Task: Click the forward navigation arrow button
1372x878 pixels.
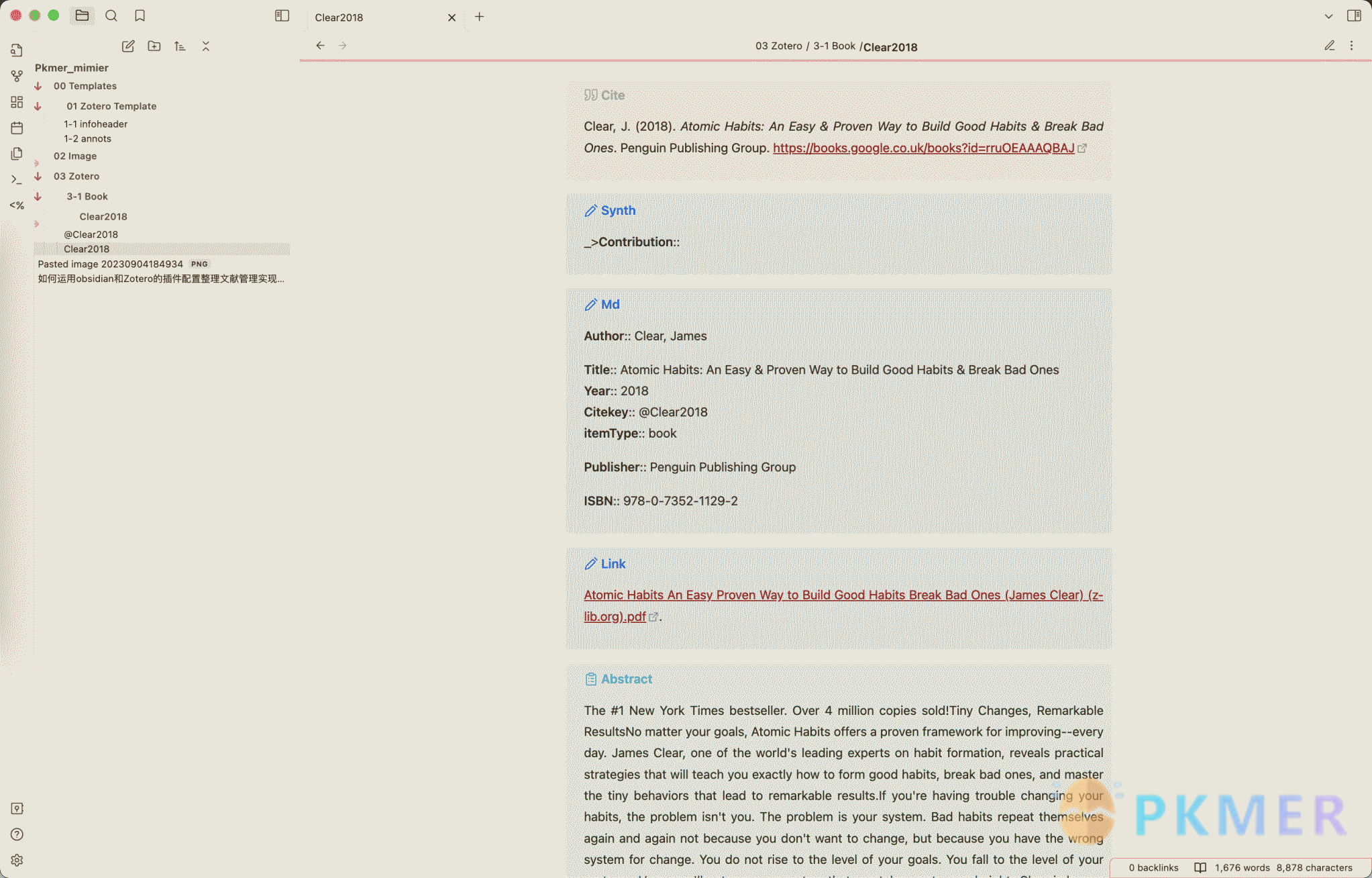Action: click(343, 45)
